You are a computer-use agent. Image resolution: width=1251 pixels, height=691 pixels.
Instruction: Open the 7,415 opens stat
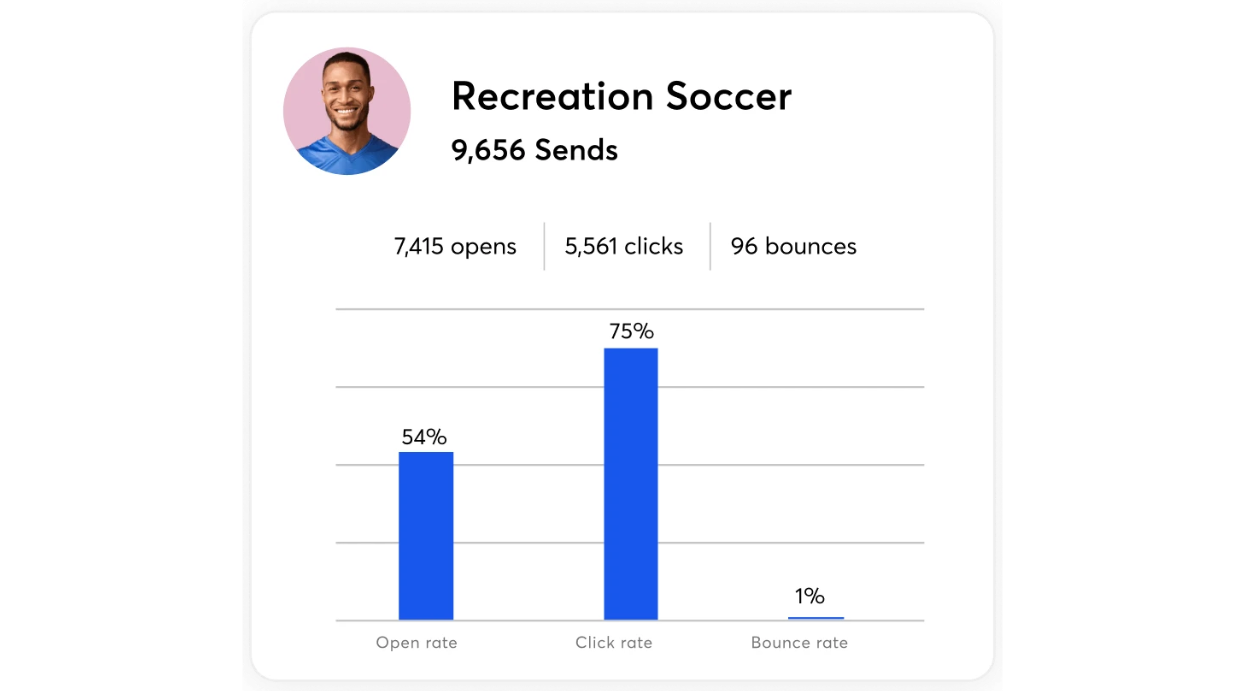455,247
